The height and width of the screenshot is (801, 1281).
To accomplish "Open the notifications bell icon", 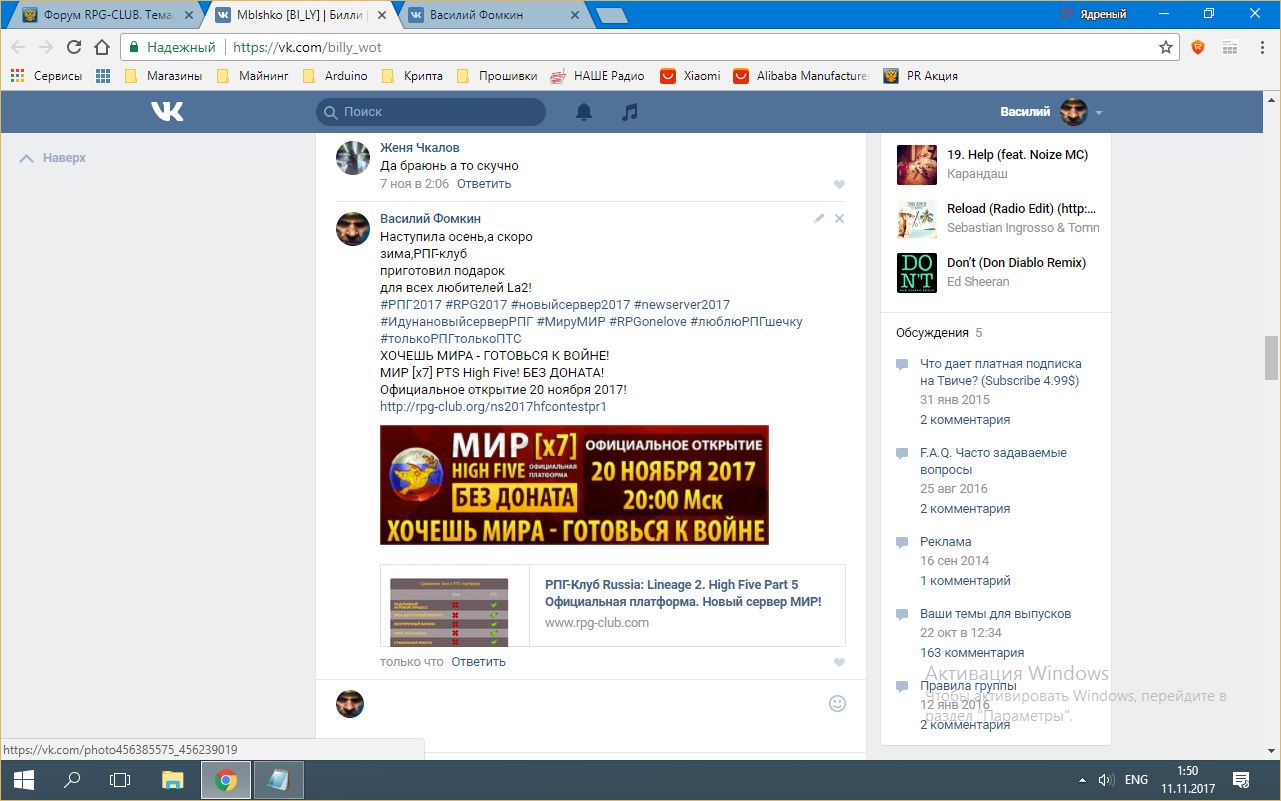I will [x=584, y=112].
